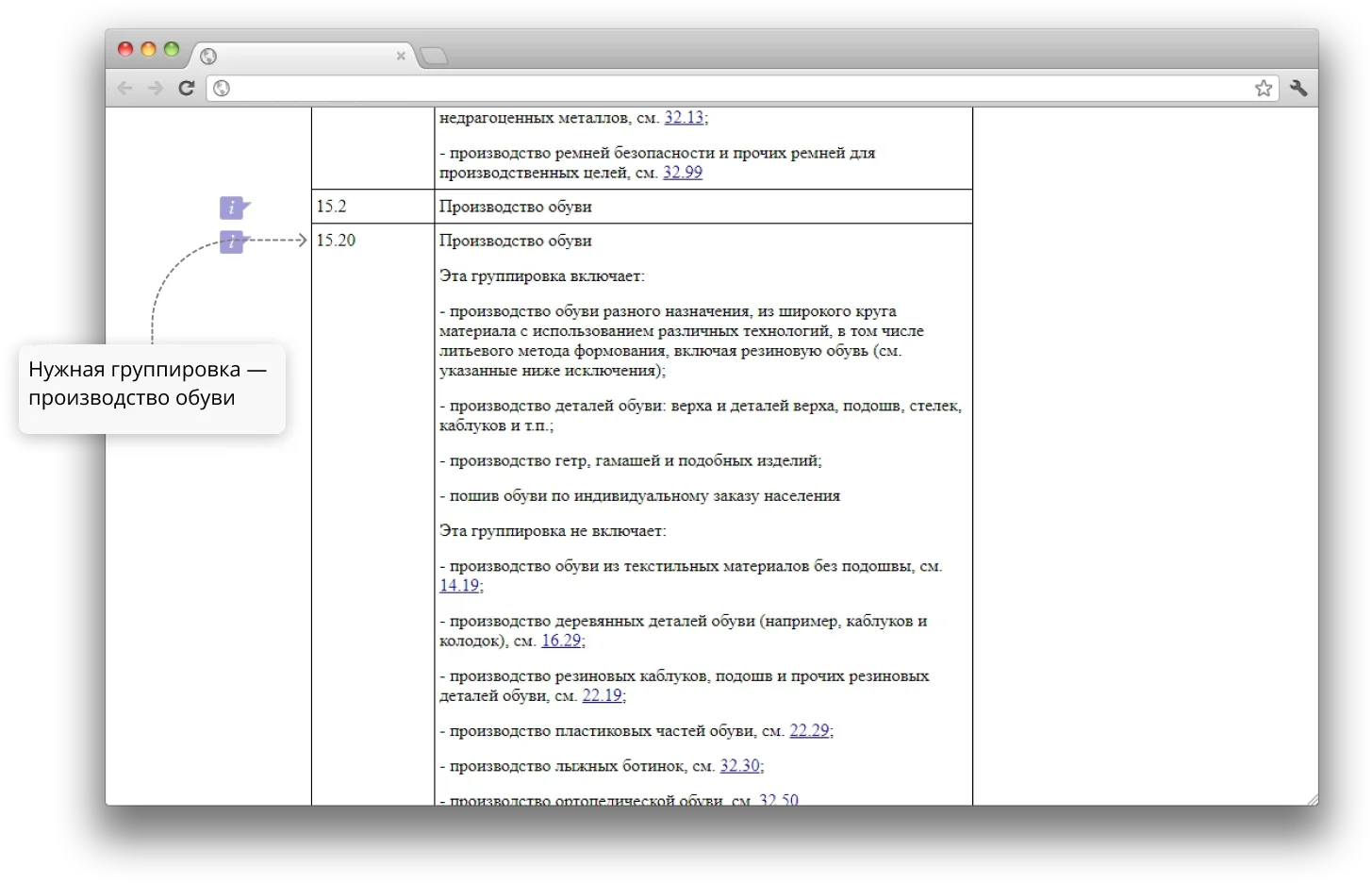Open the 22.29 plastic parts link
The image size is (1372, 883).
809,731
